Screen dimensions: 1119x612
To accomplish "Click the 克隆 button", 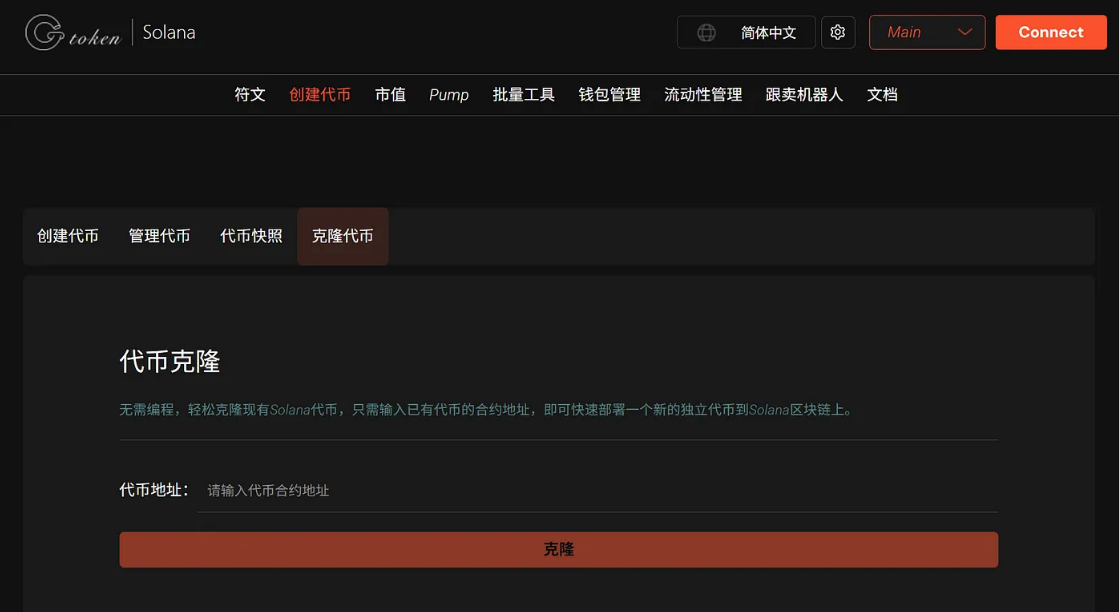I will click(559, 549).
